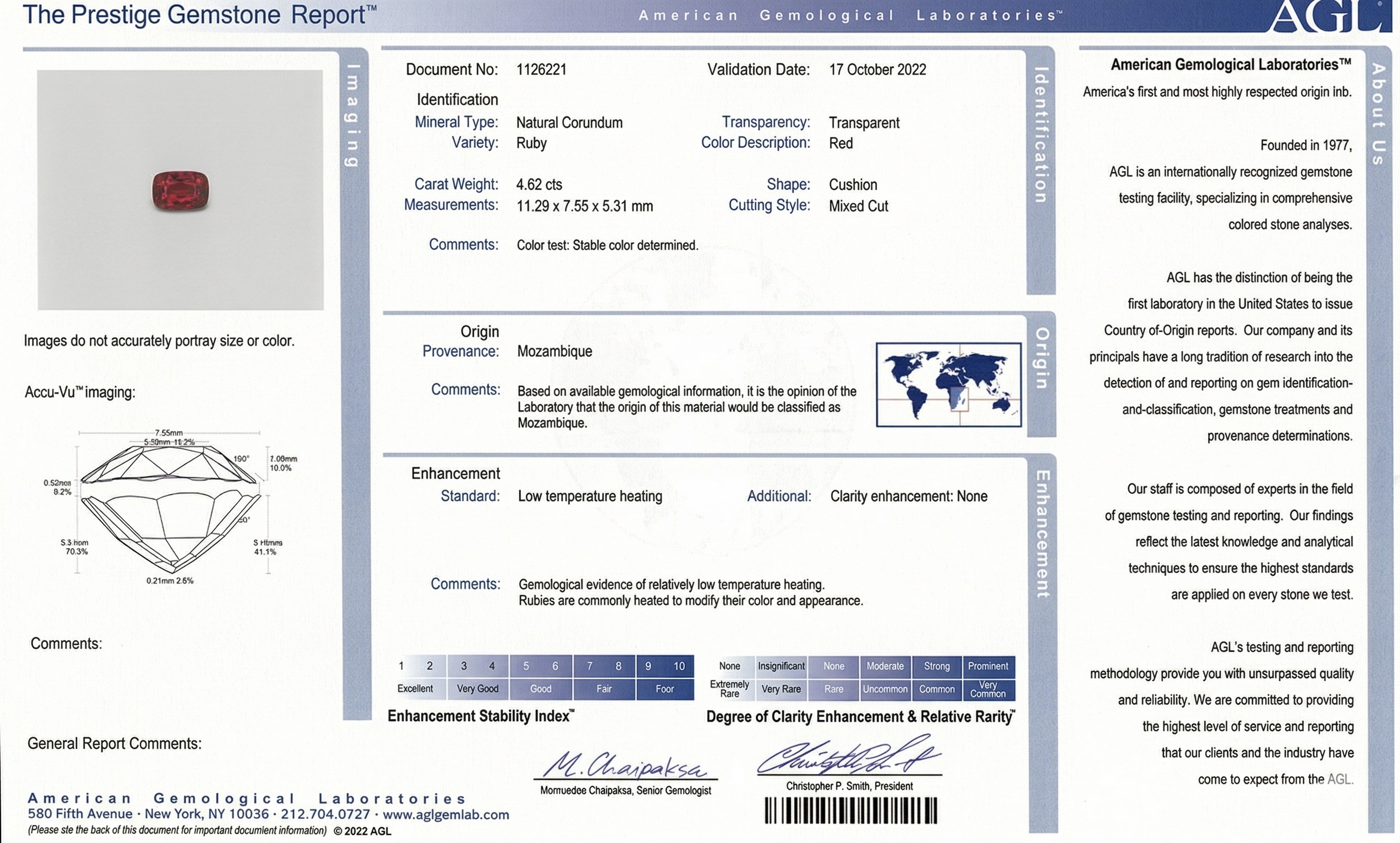Select the vertical About Us tab

(x=1378, y=114)
